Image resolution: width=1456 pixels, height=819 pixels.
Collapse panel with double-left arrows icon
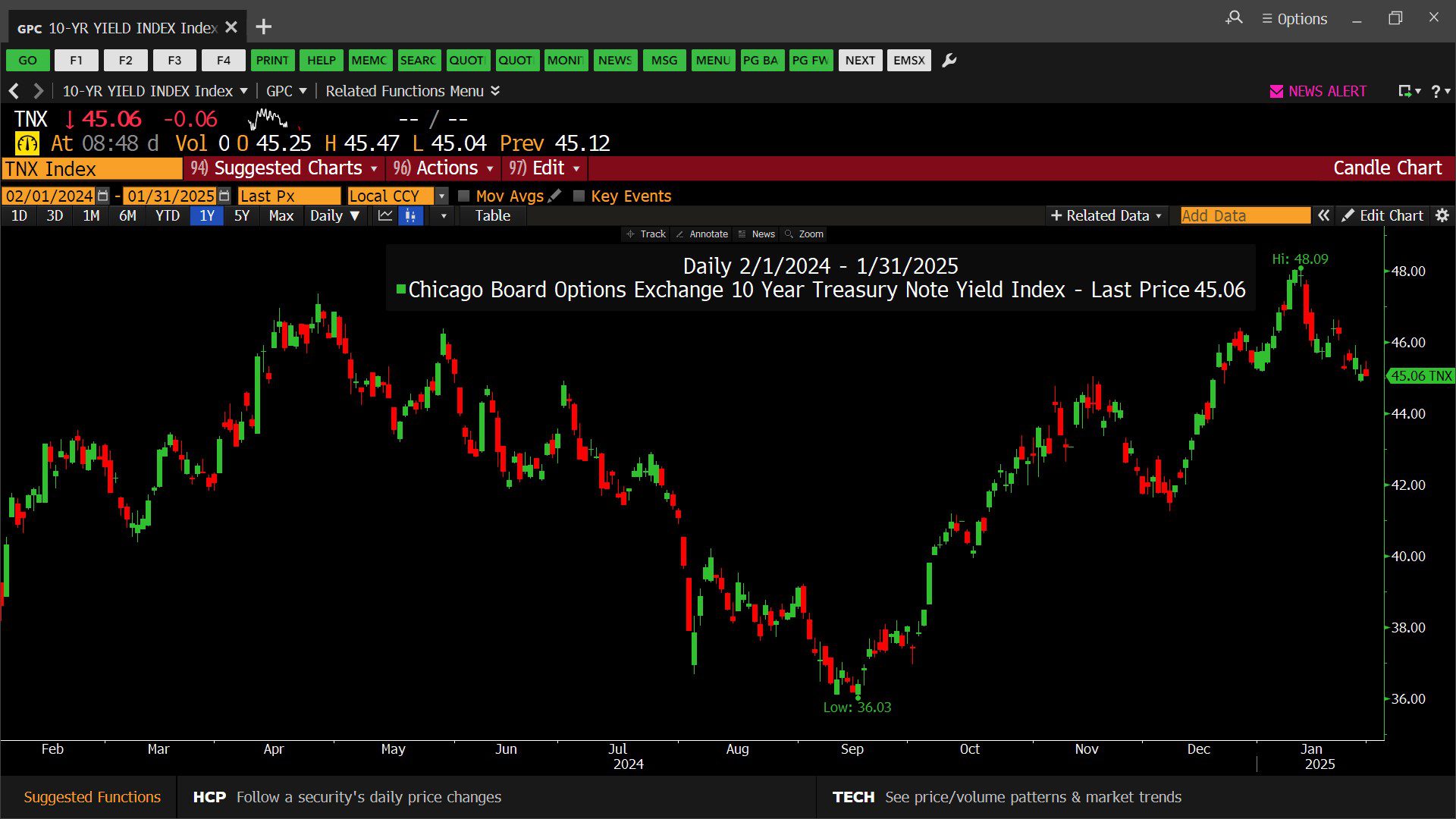[1323, 216]
